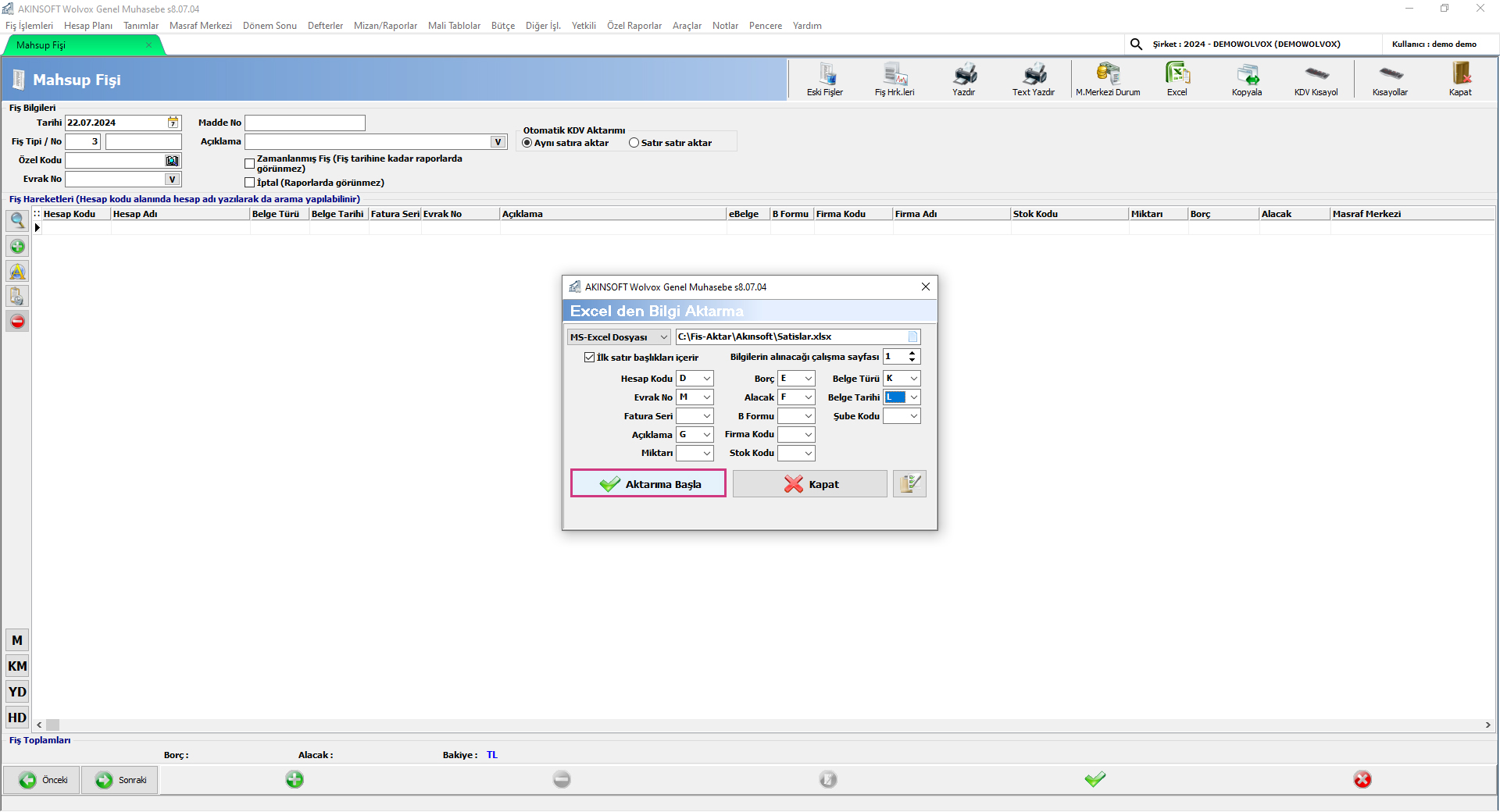Open the Mizan/Raporlar menu
Screen dimensions: 1500x812
[x=385, y=26]
